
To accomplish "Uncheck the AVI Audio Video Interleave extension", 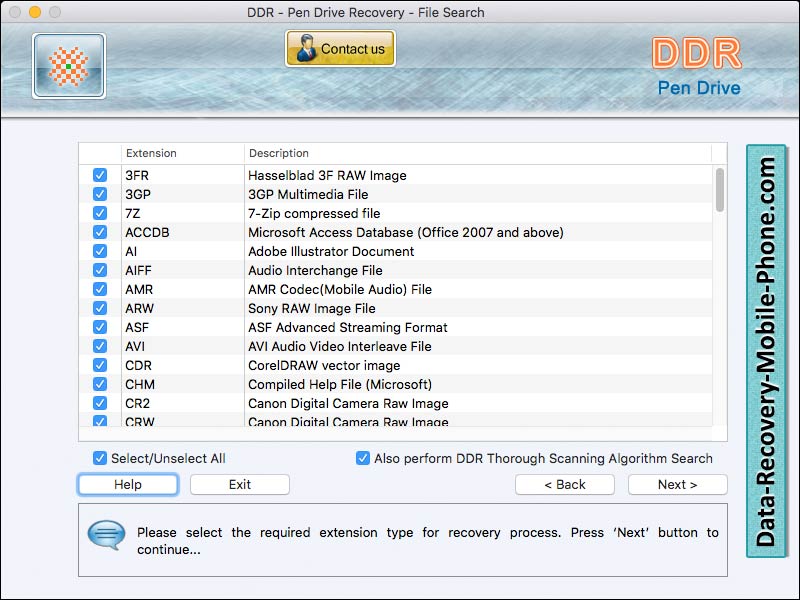I will click(100, 346).
